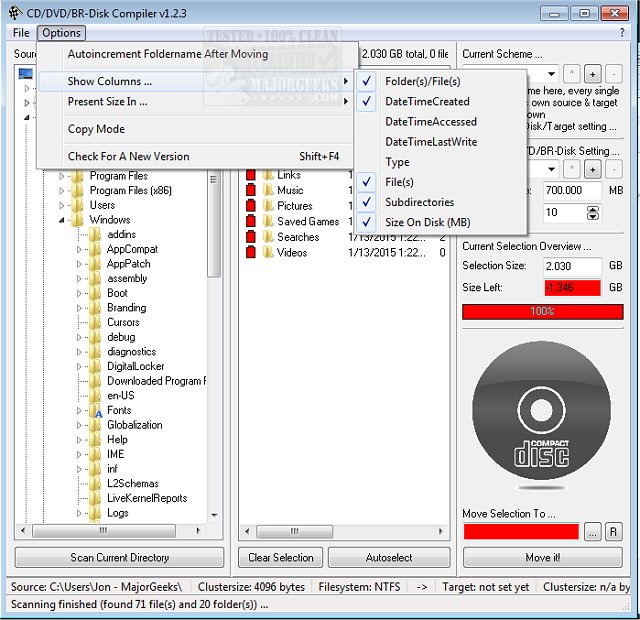Image resolution: width=640 pixels, height=620 pixels.
Task: Click the Fonts folder icon
Action: click(96, 411)
